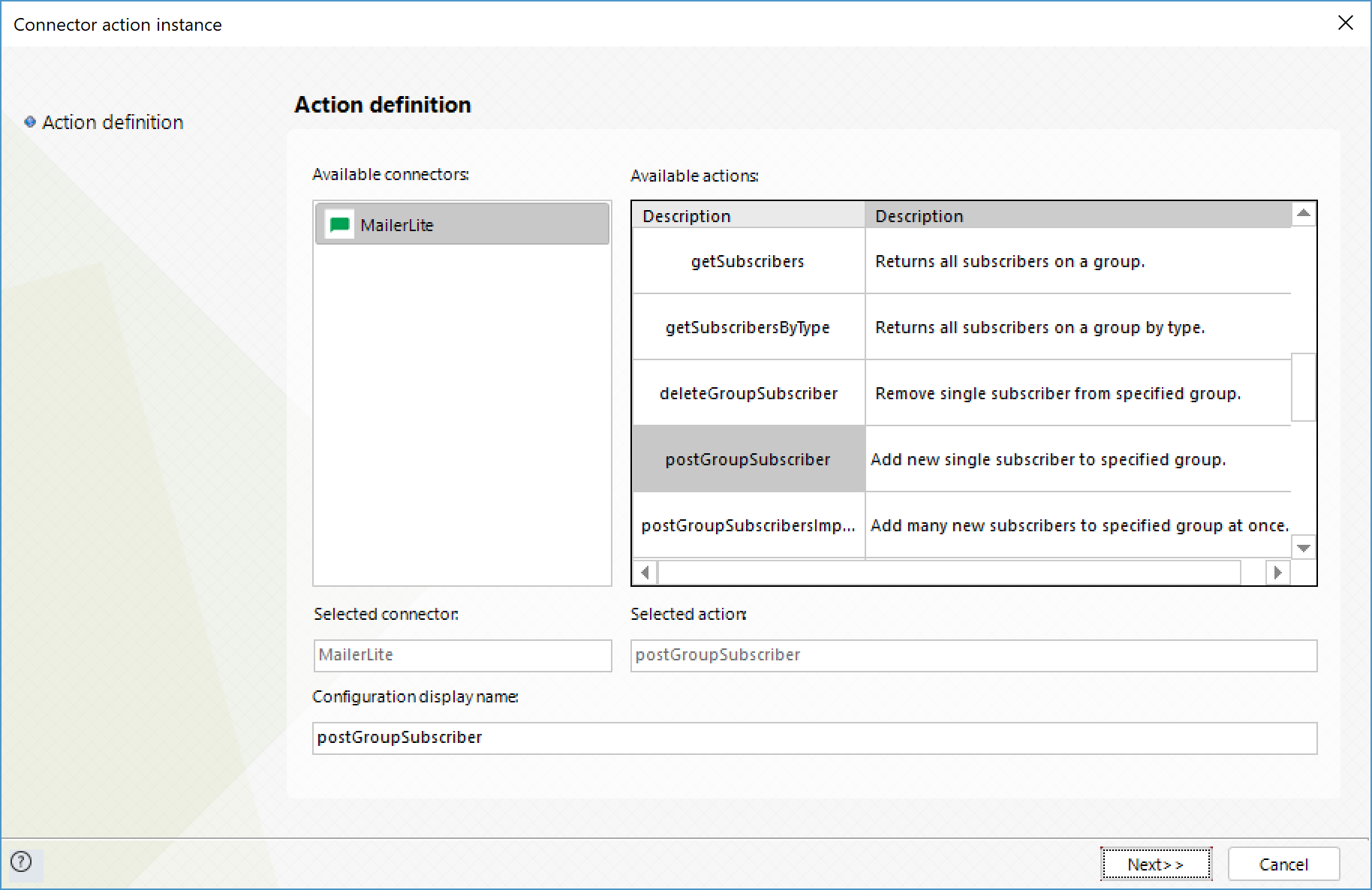
Task: Click 'Add many new subscribers' description cell
Action: pos(1078,525)
